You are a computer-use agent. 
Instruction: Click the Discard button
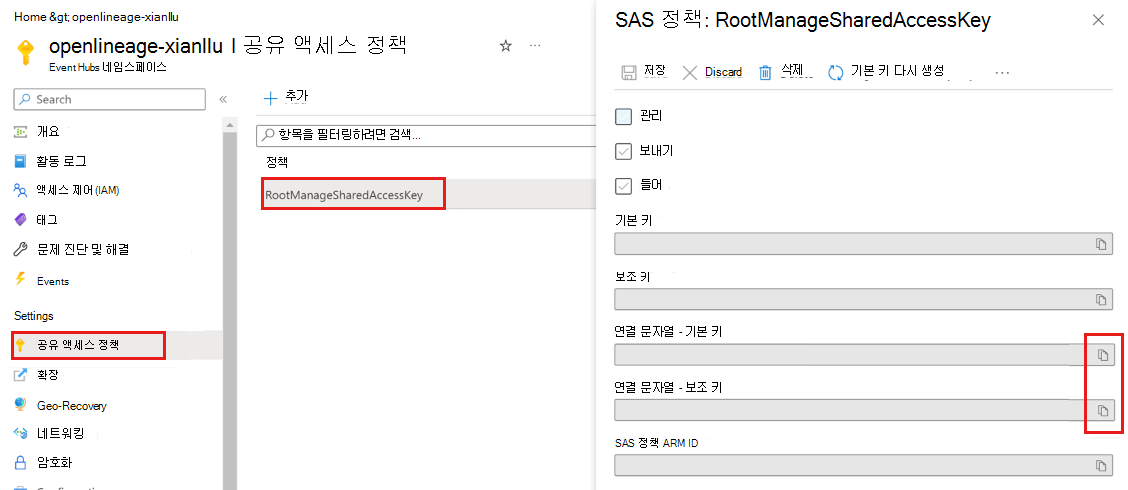click(x=712, y=72)
